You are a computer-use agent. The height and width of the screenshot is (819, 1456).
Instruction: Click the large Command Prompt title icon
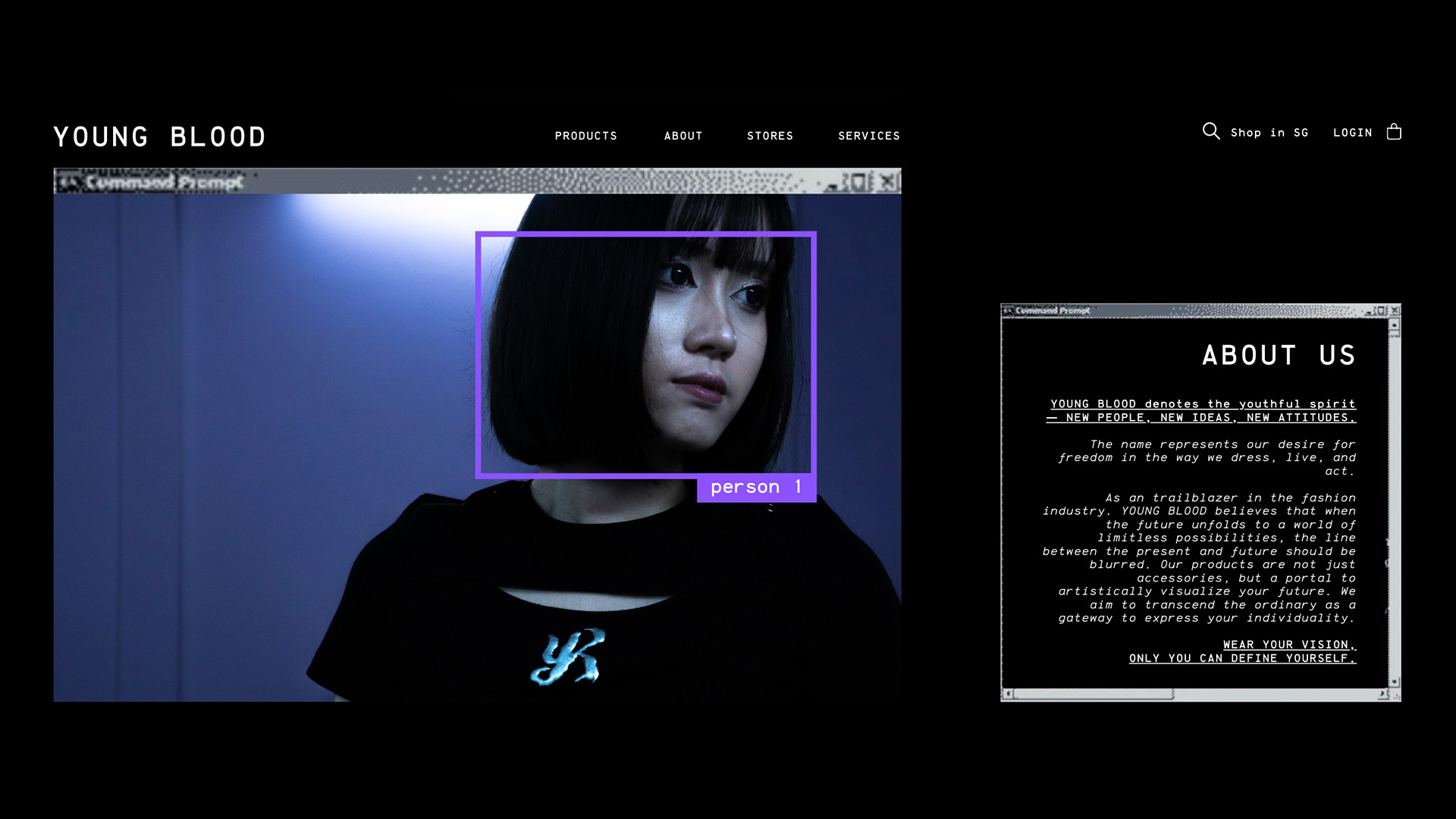tap(70, 182)
